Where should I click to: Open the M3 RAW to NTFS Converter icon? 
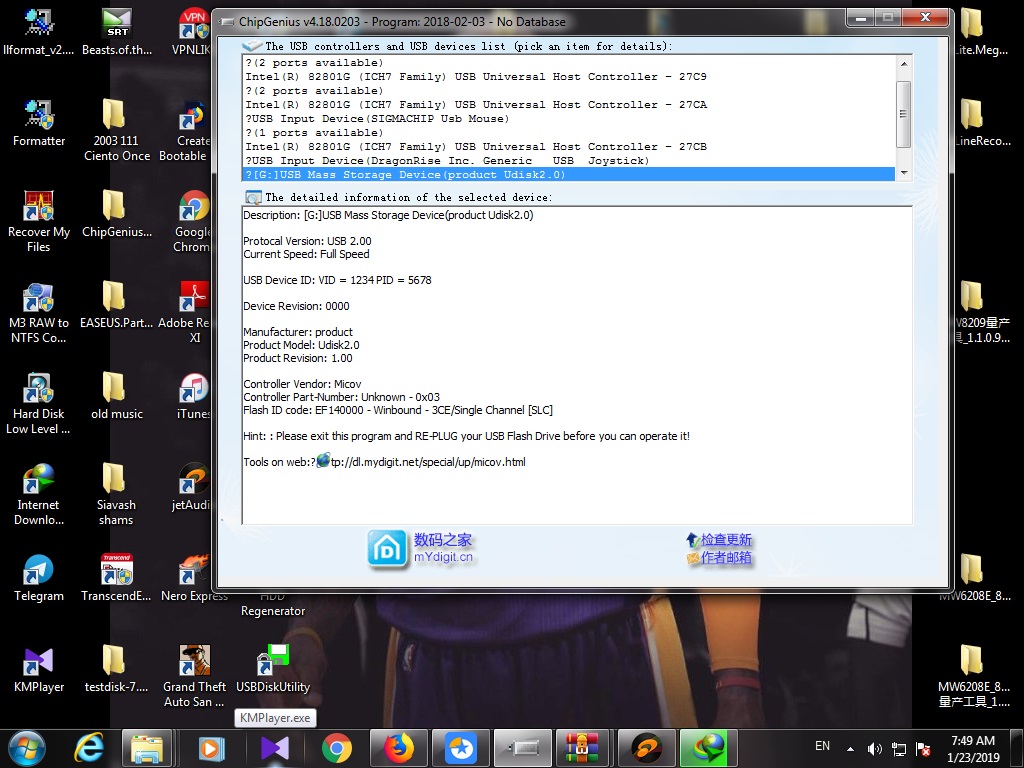pos(39,312)
